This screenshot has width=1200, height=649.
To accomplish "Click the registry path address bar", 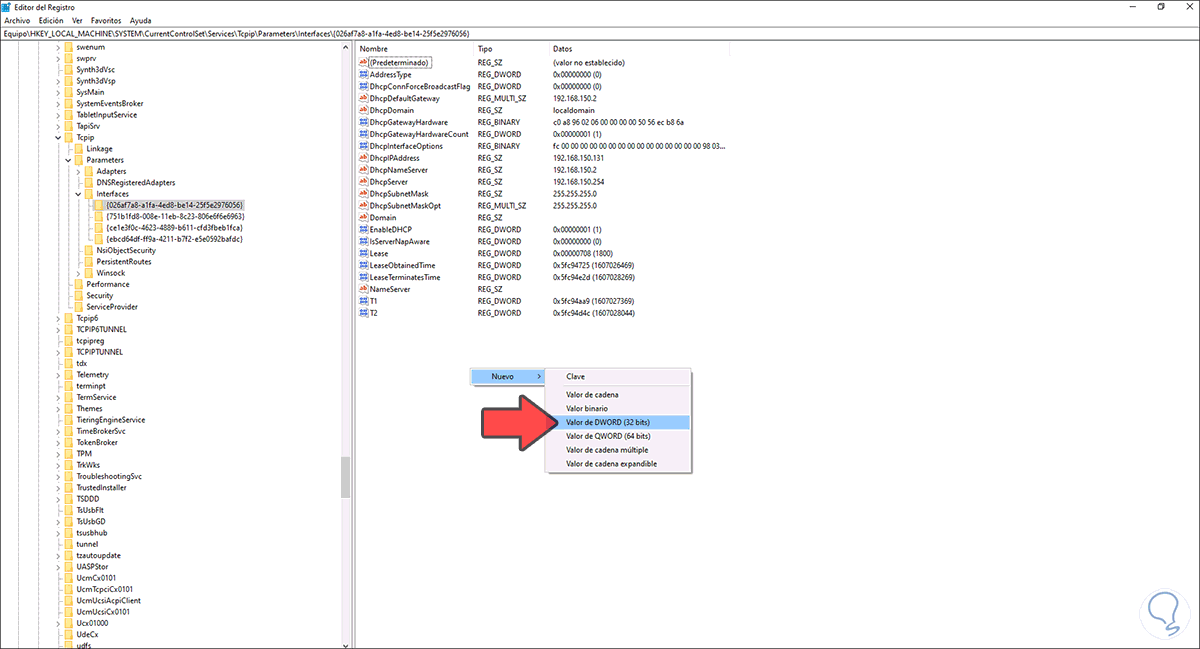I will [x=600, y=33].
